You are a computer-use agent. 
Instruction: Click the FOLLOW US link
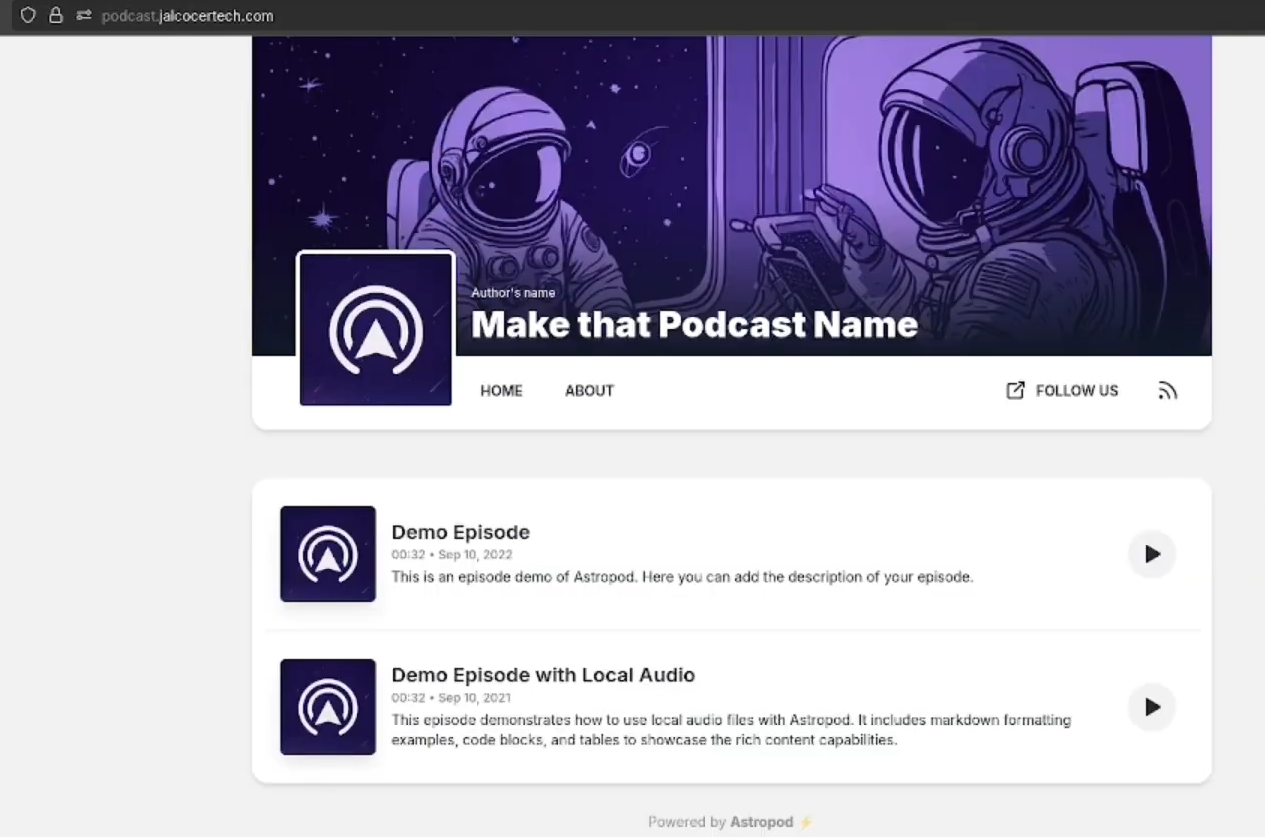[1076, 390]
